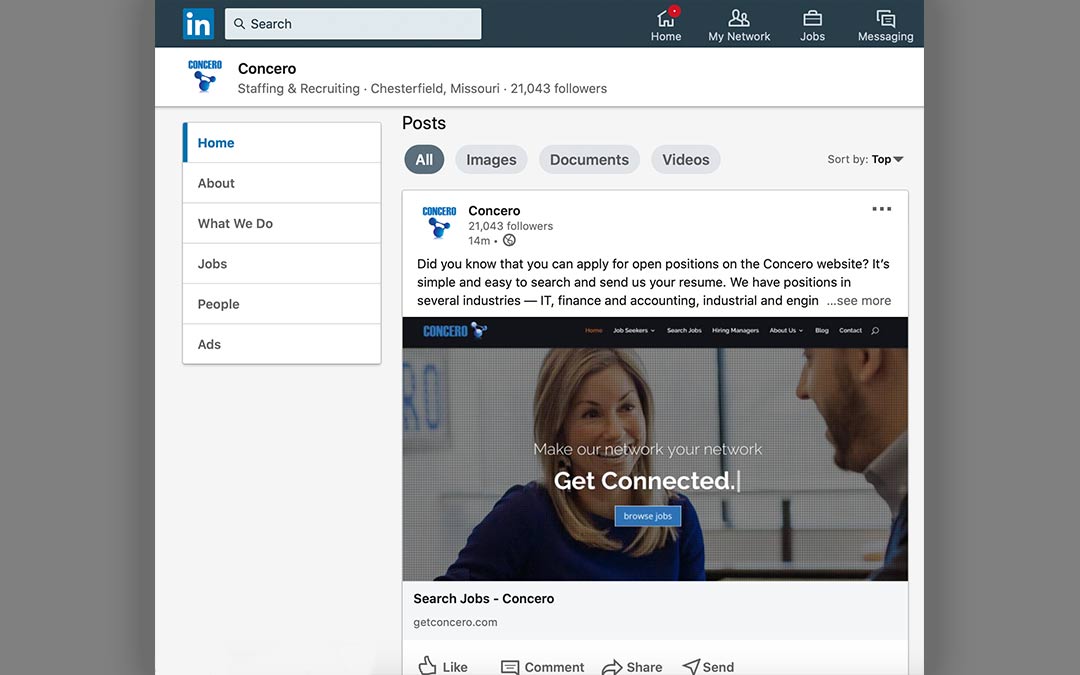This screenshot has width=1080, height=675.
Task: Comment on the Concero post
Action: click(x=542, y=666)
